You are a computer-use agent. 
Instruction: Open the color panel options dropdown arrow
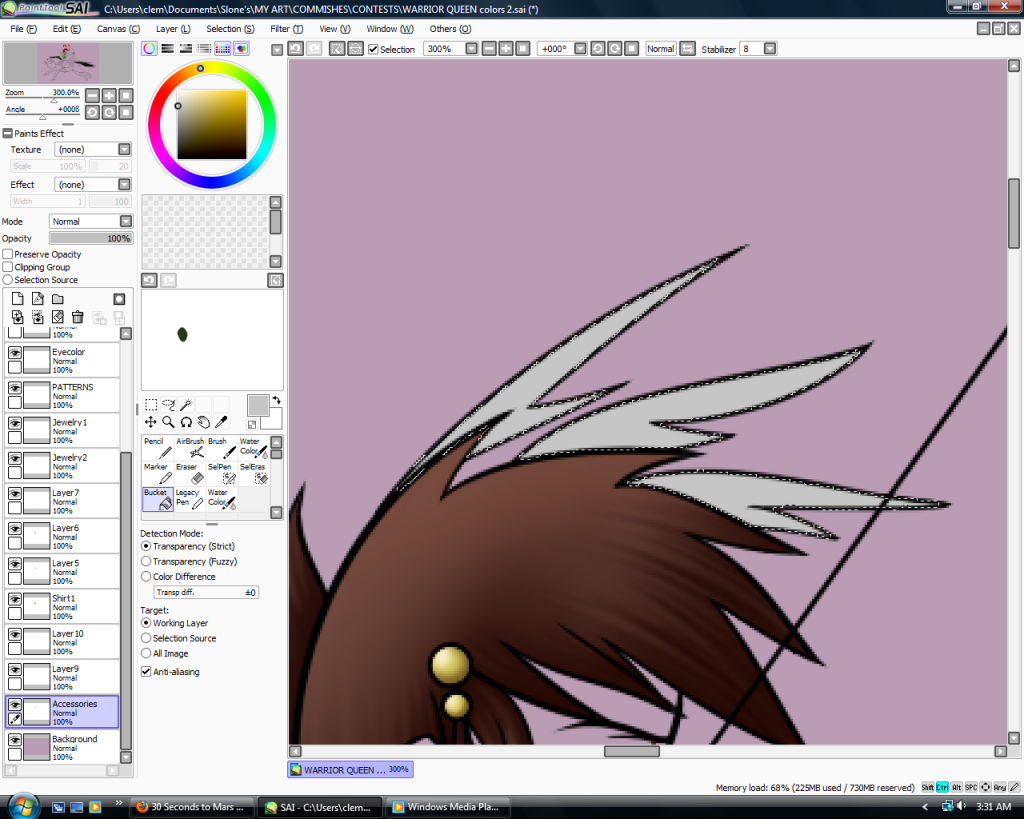tap(277, 50)
